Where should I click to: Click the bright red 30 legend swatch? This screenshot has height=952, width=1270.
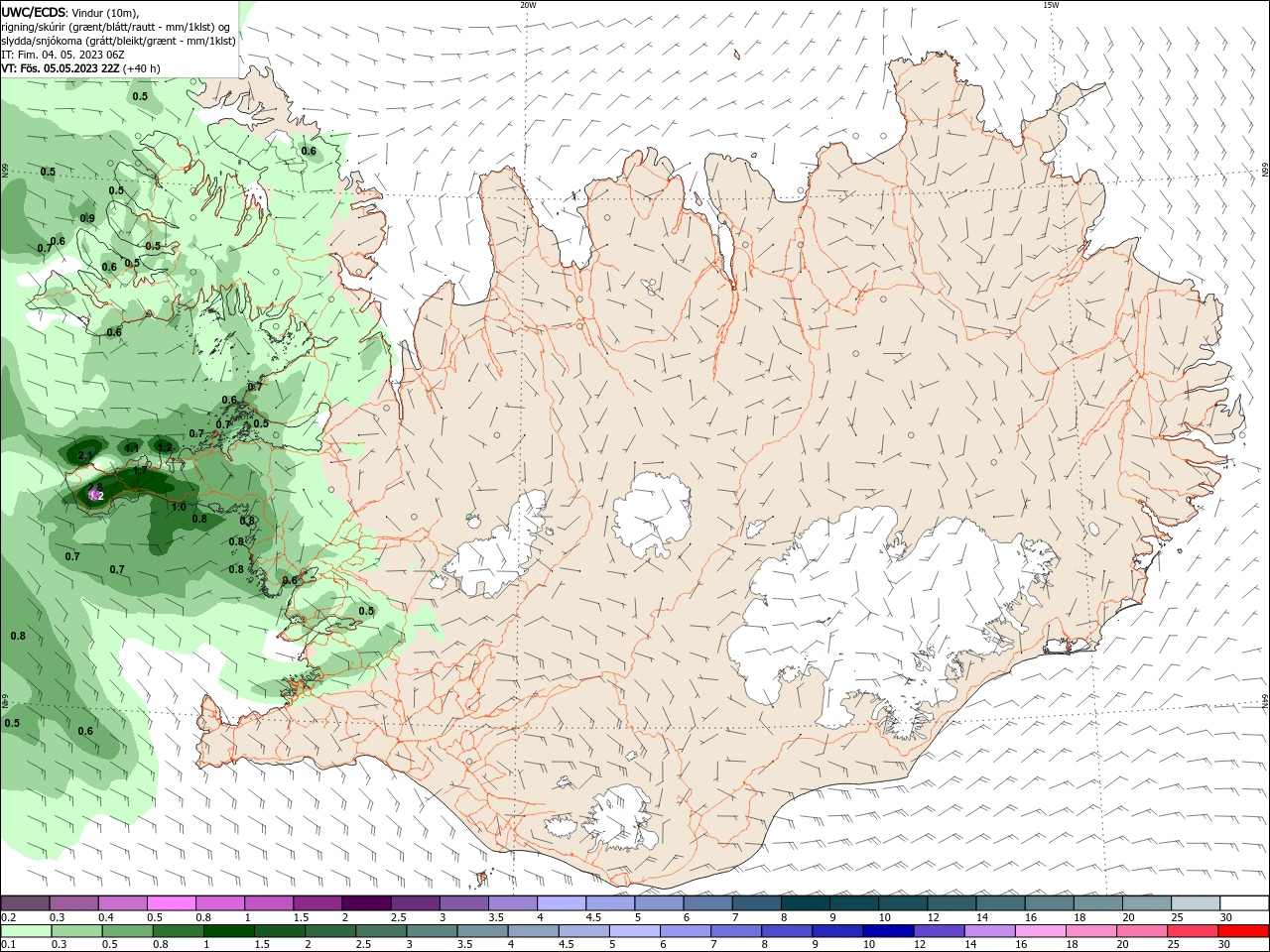pyautogui.click(x=1244, y=931)
